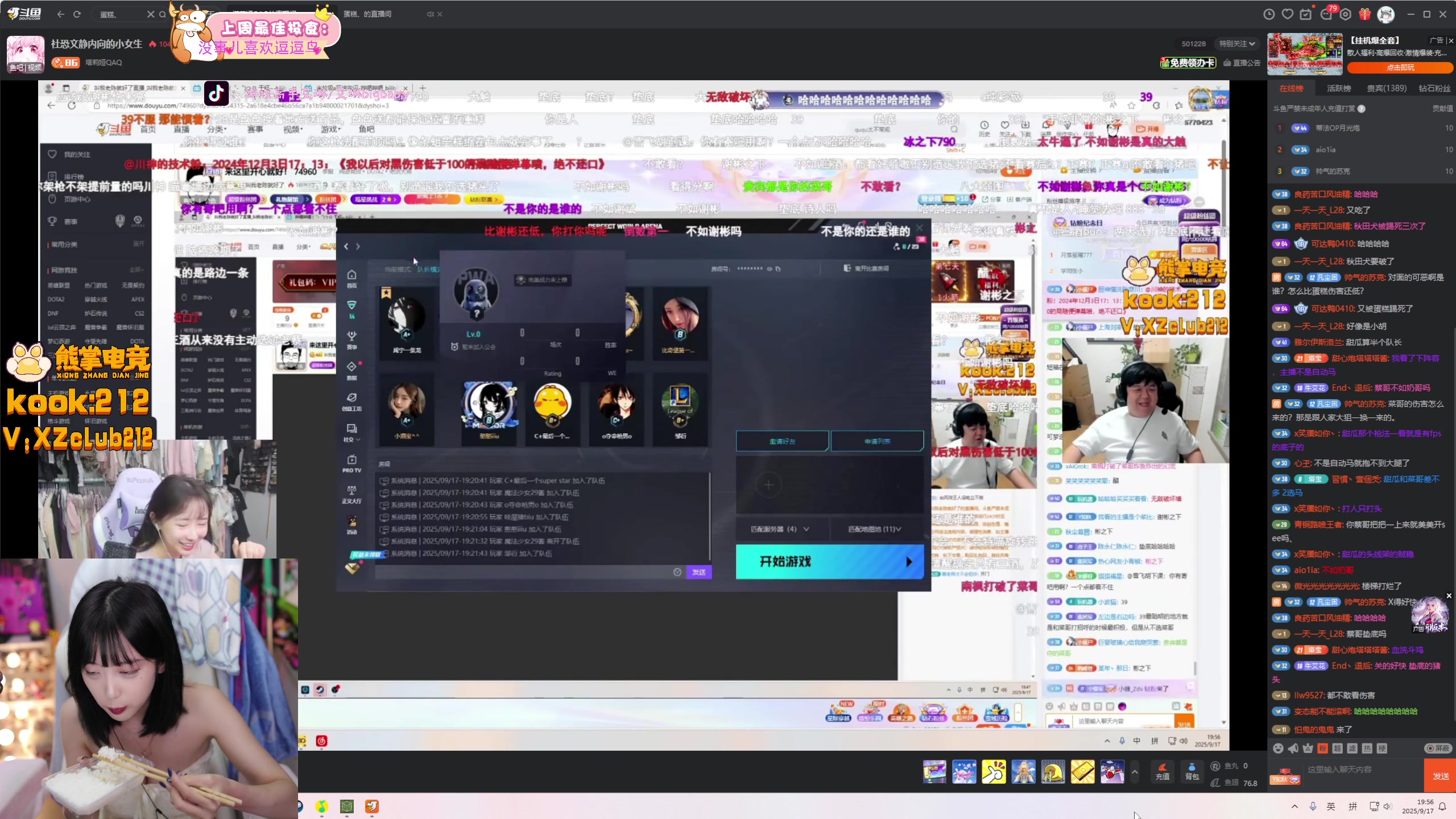Toggle the 滤 chat filter tag
The width and height of the screenshot is (1456, 819).
coord(1352,748)
